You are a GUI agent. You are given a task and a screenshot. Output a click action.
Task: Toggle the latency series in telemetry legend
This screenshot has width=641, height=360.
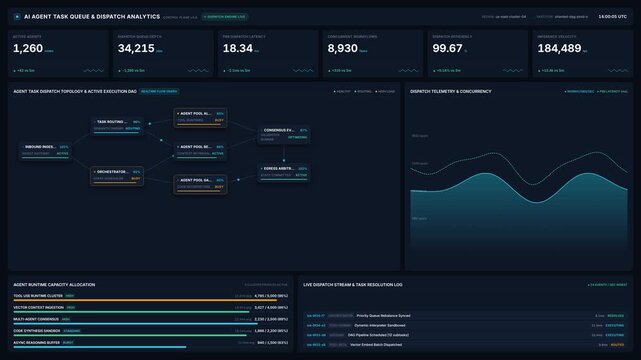tap(612, 92)
